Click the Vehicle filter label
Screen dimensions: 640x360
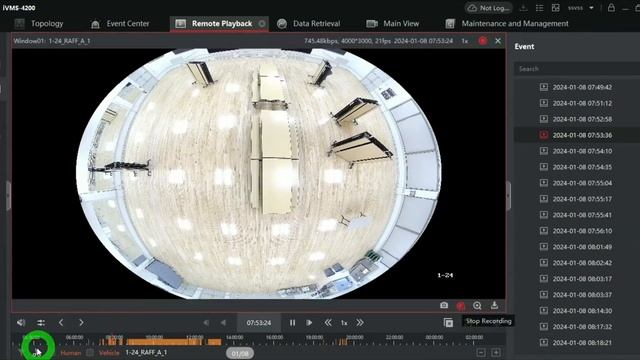[x=109, y=353]
